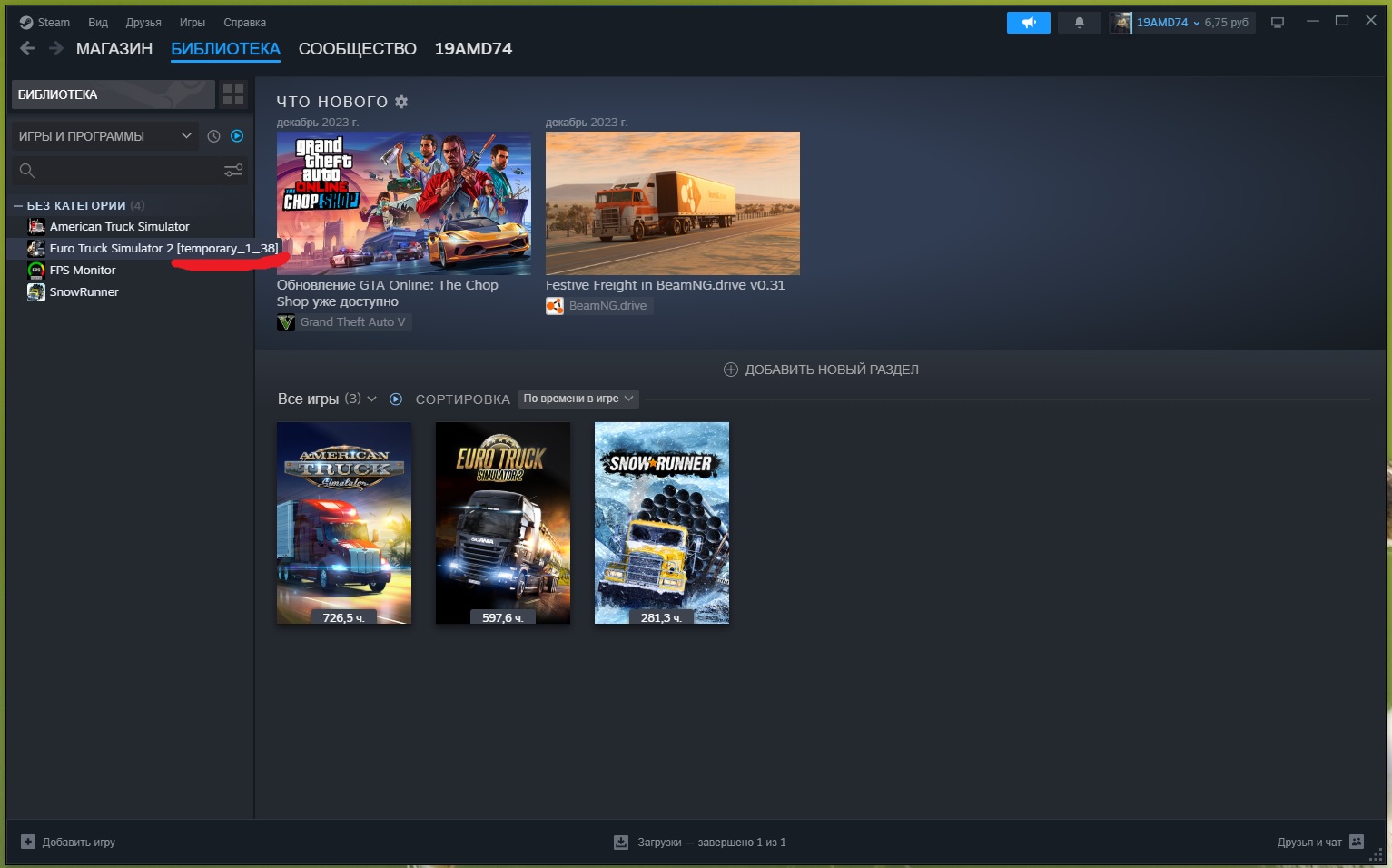1392x868 pixels.
Task: Open advanced filter settings icon in search
Action: pyautogui.click(x=233, y=171)
